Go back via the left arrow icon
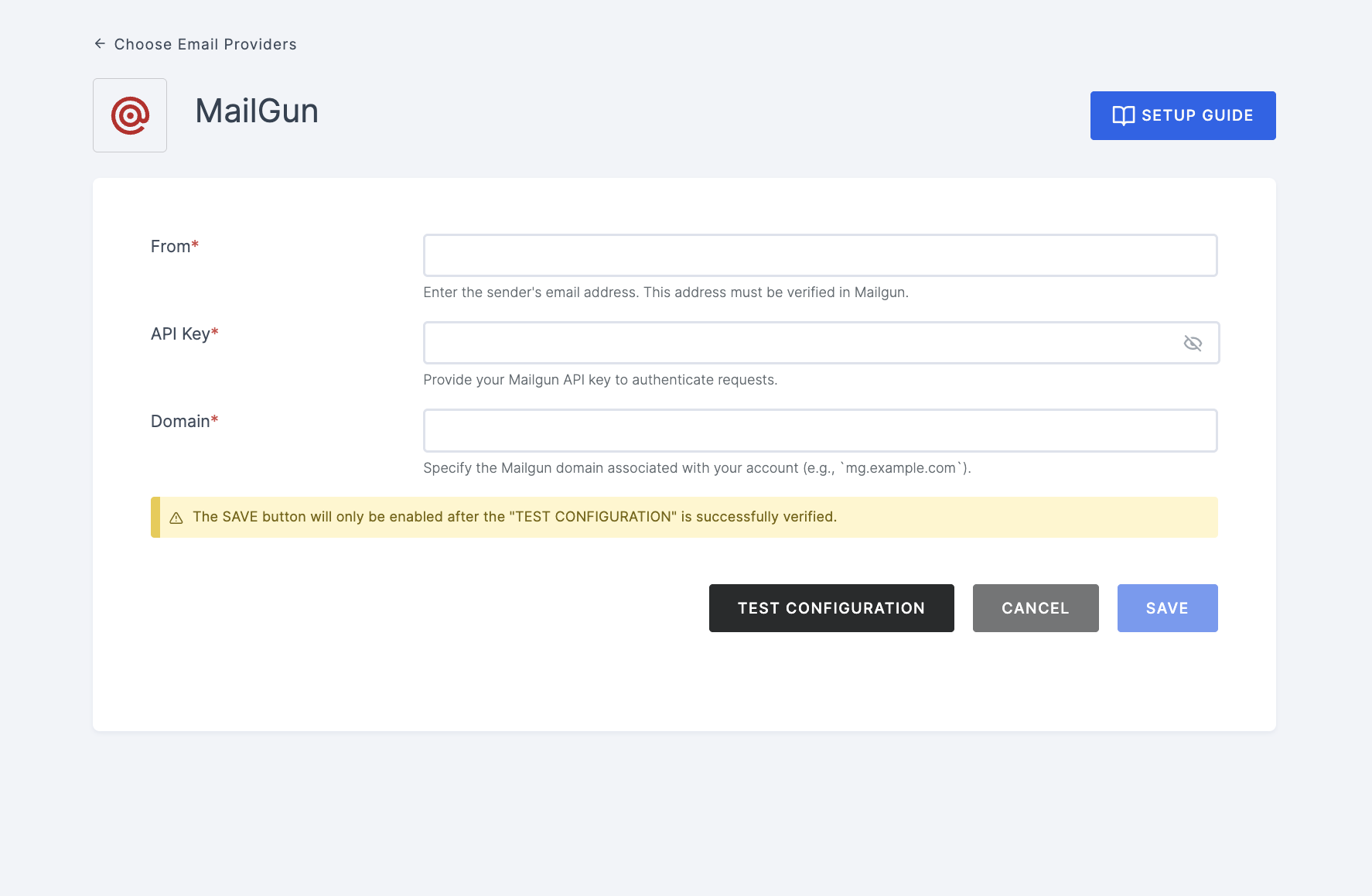 click(x=100, y=44)
